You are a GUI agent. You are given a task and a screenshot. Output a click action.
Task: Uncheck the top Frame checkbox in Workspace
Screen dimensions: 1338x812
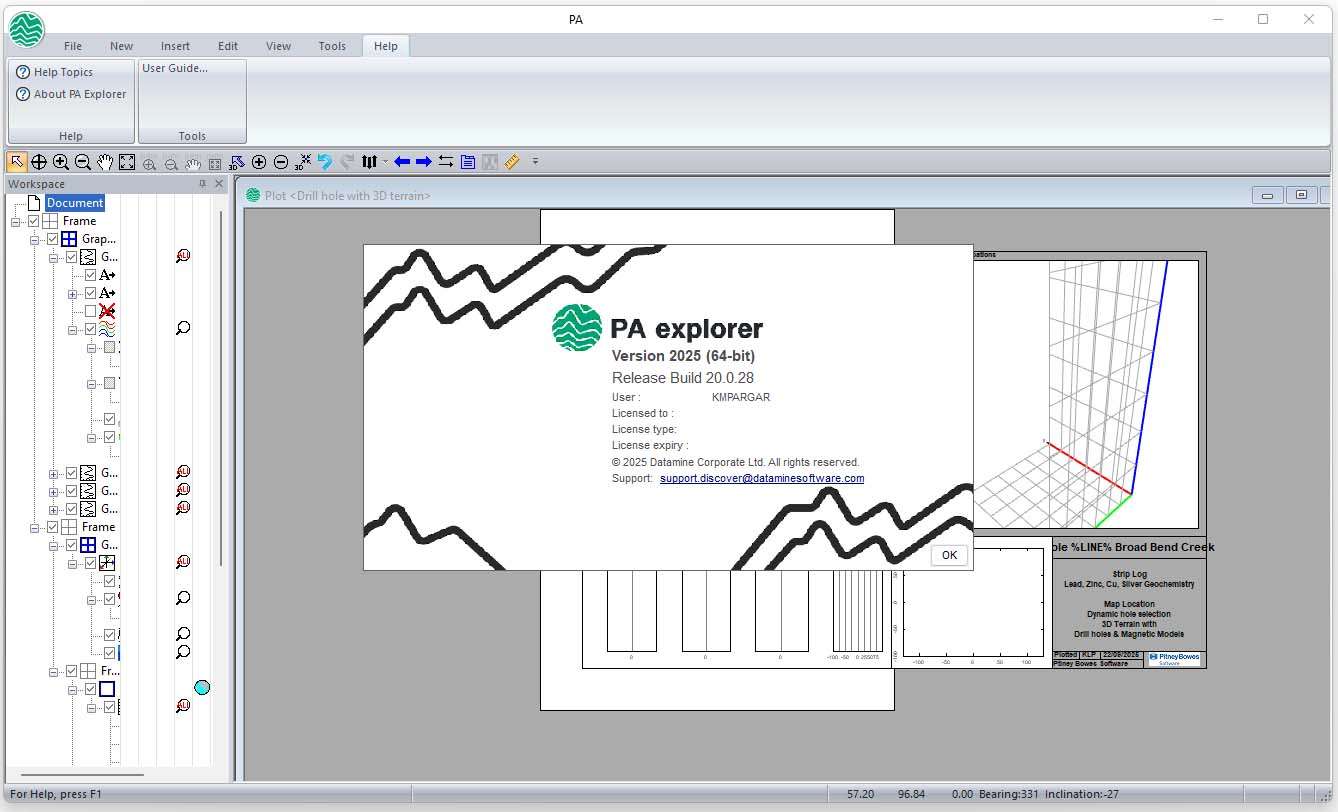[34, 221]
